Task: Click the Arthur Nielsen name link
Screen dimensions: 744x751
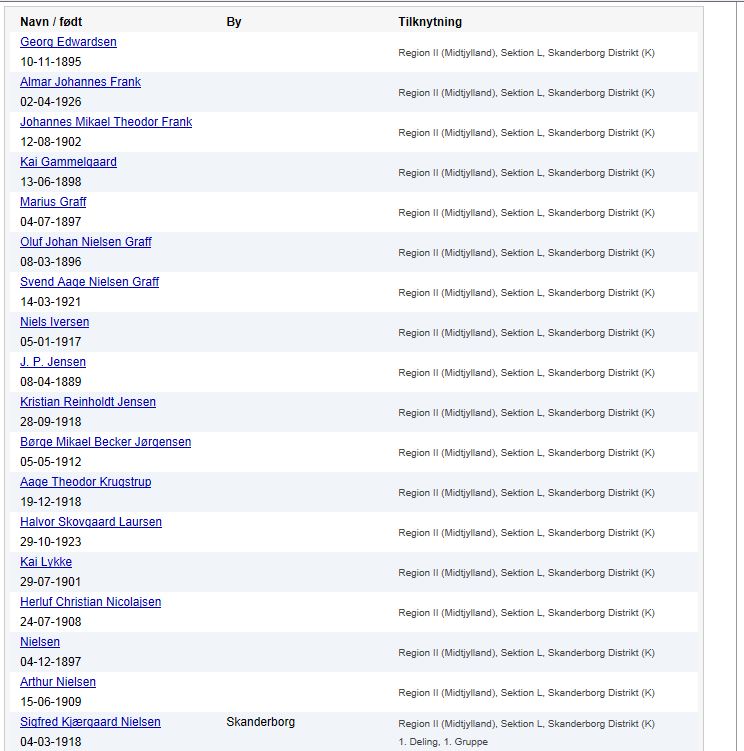Action: [58, 682]
